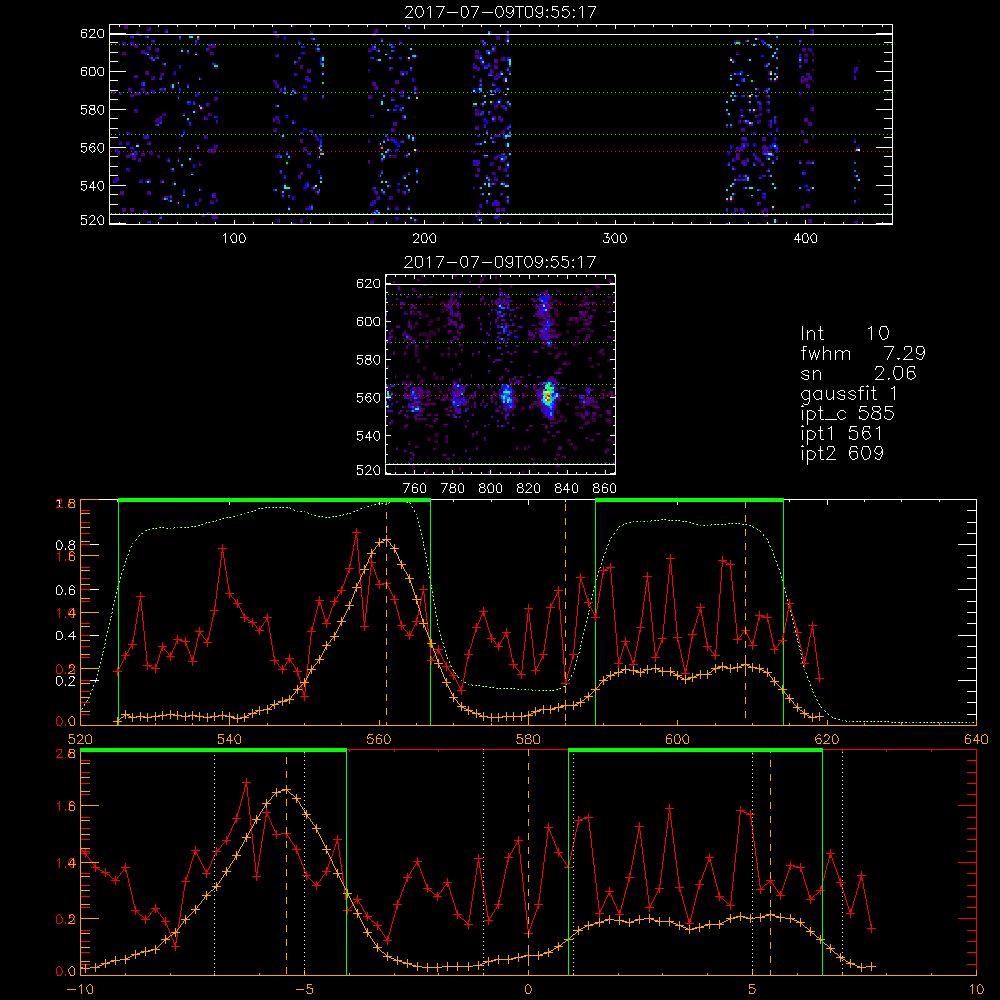Click x-axis label 400 of top plot
The width and height of the screenshot is (1000, 1000).
tap(805, 239)
